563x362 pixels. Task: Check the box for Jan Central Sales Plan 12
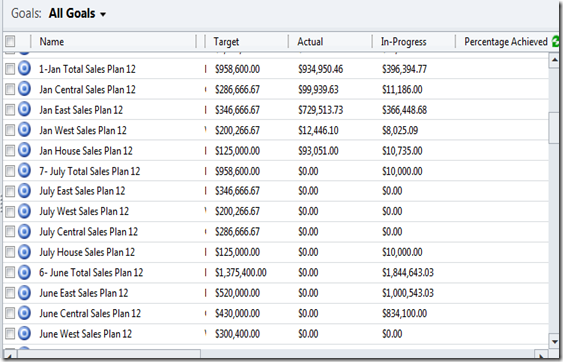10,89
